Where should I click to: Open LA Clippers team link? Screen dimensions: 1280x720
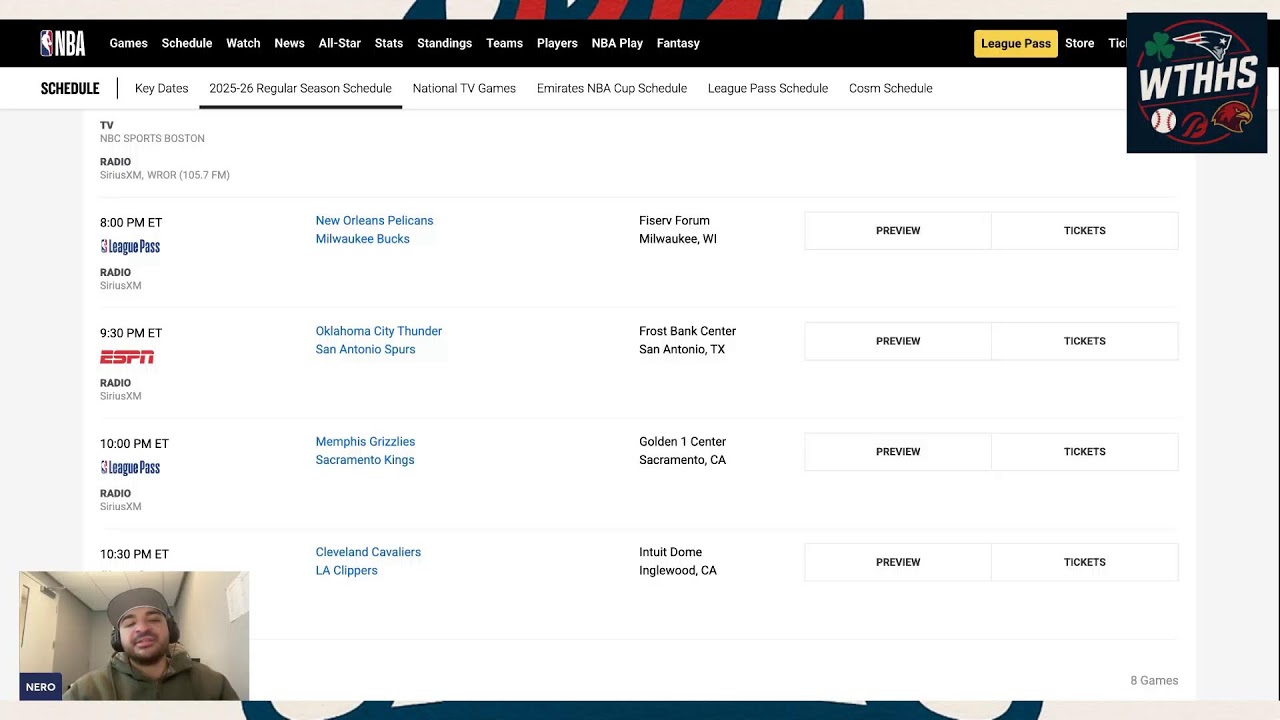tap(347, 571)
